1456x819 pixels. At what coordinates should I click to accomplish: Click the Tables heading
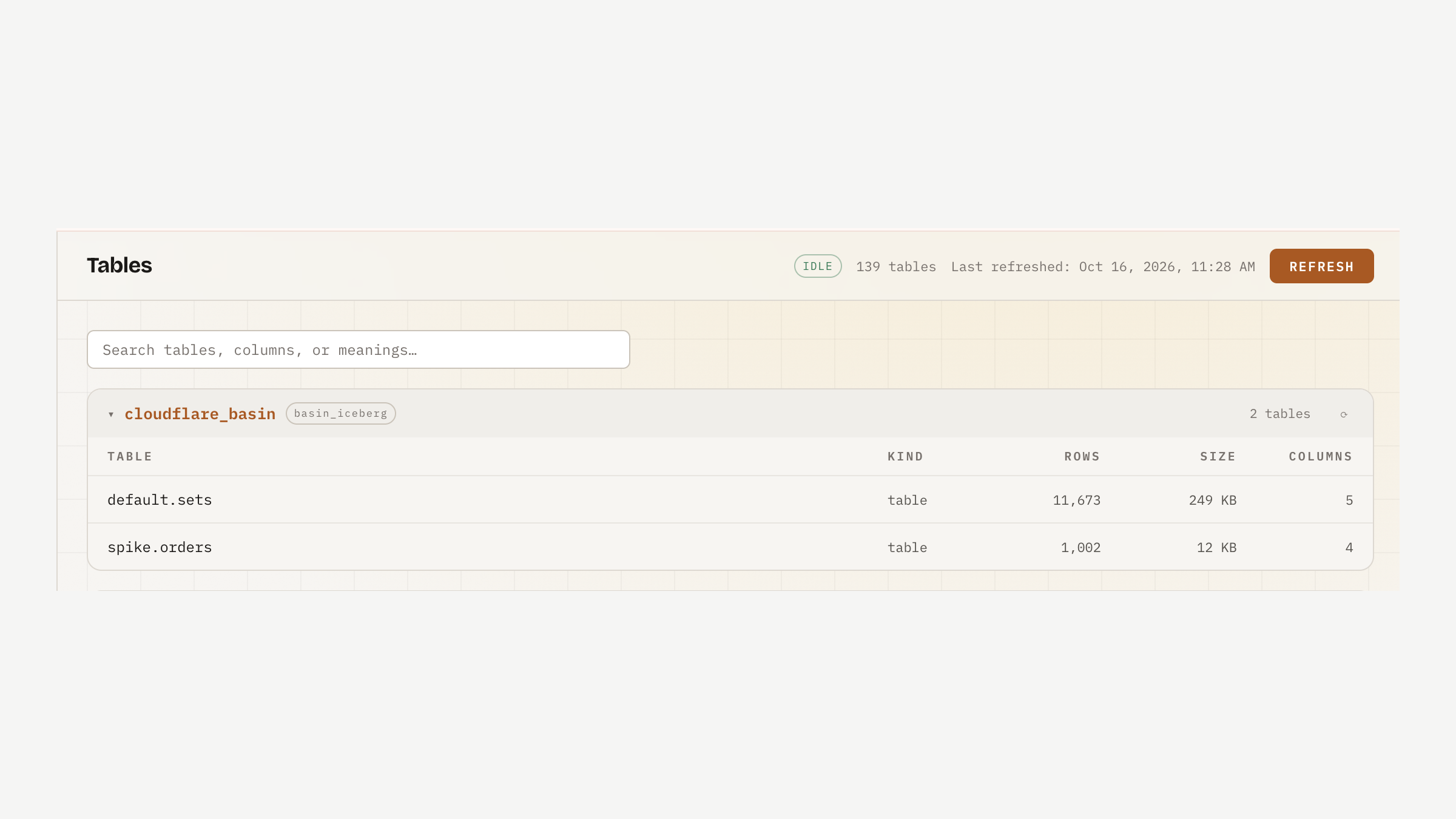click(x=120, y=266)
